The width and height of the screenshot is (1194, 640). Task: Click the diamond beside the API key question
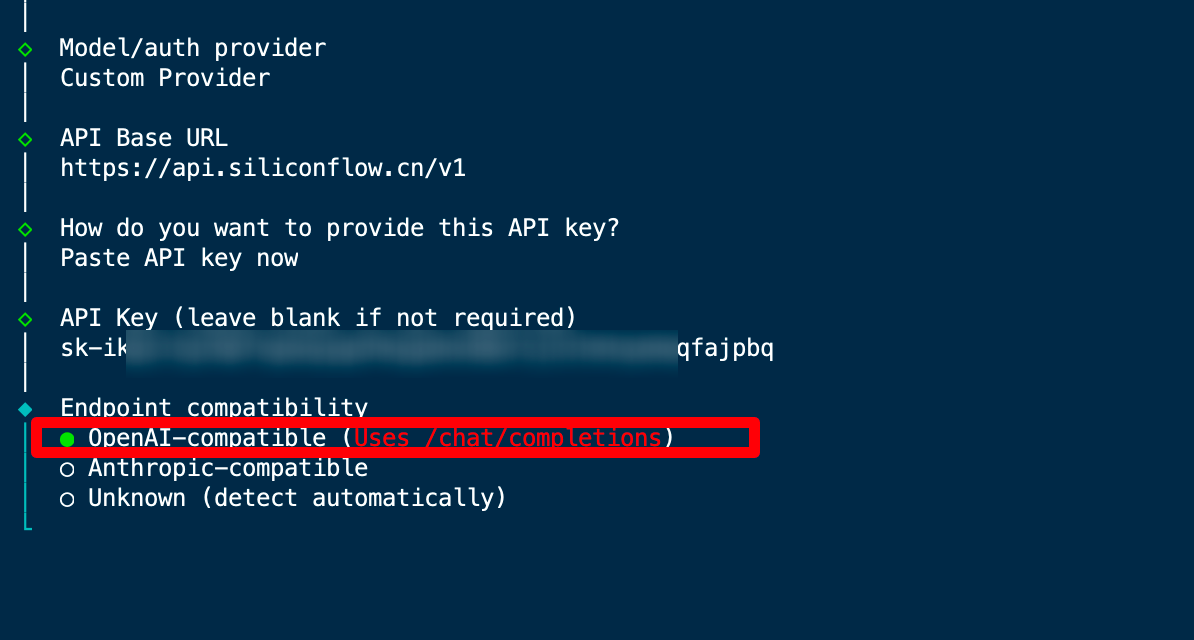pos(25,229)
